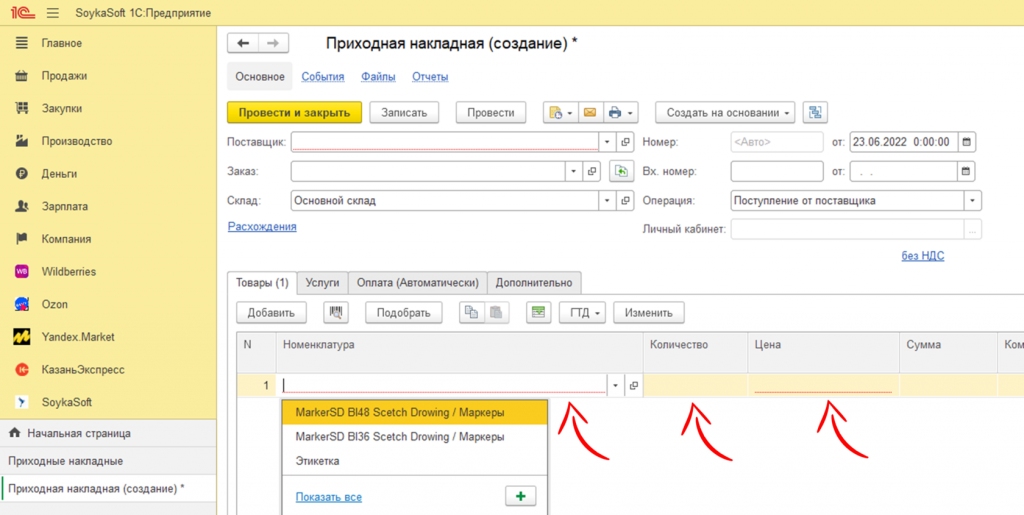Click the barcode scanner icon button
The width and height of the screenshot is (1024, 515).
point(336,313)
